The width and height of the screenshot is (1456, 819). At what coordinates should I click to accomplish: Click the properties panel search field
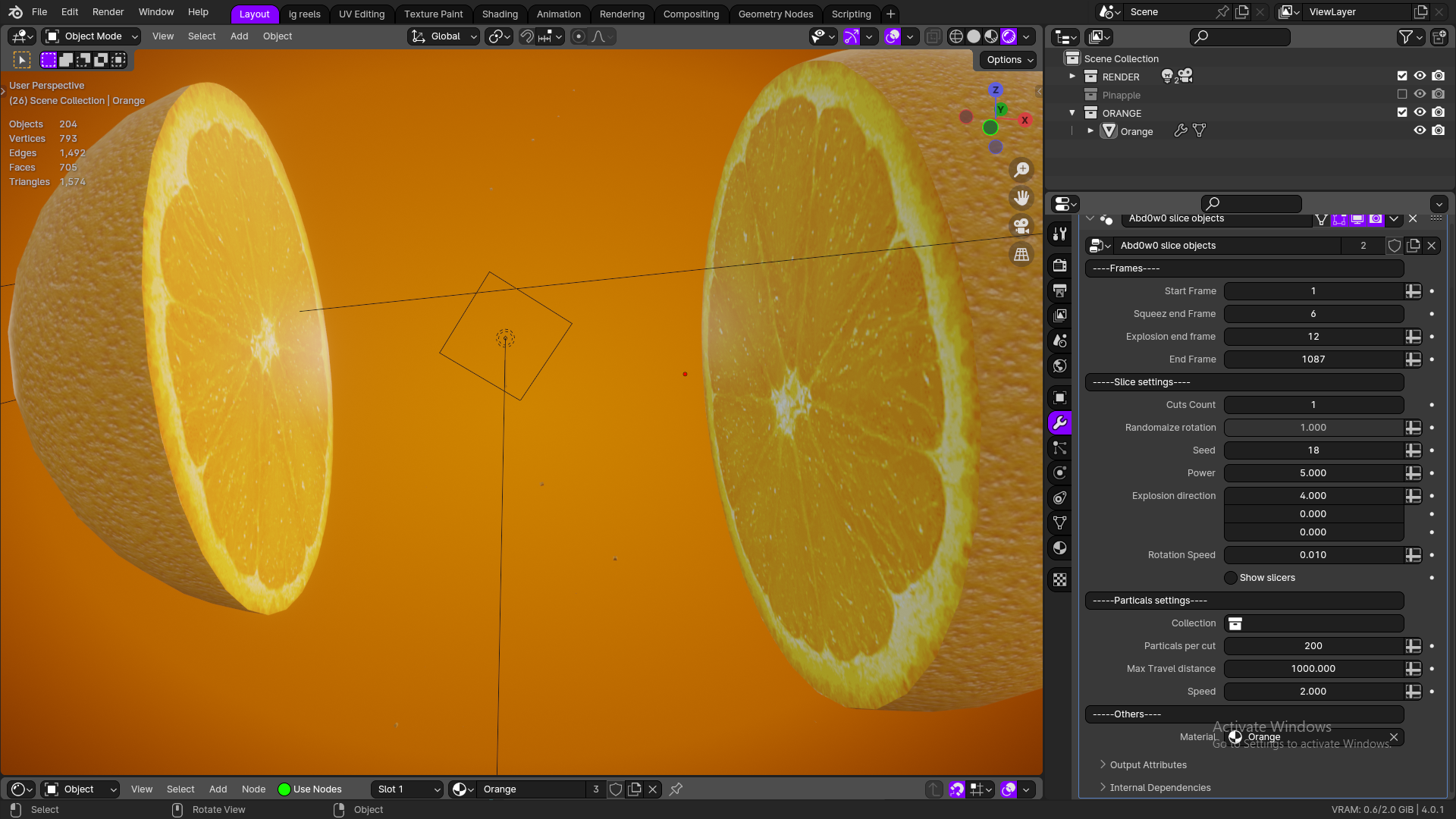(x=1251, y=203)
